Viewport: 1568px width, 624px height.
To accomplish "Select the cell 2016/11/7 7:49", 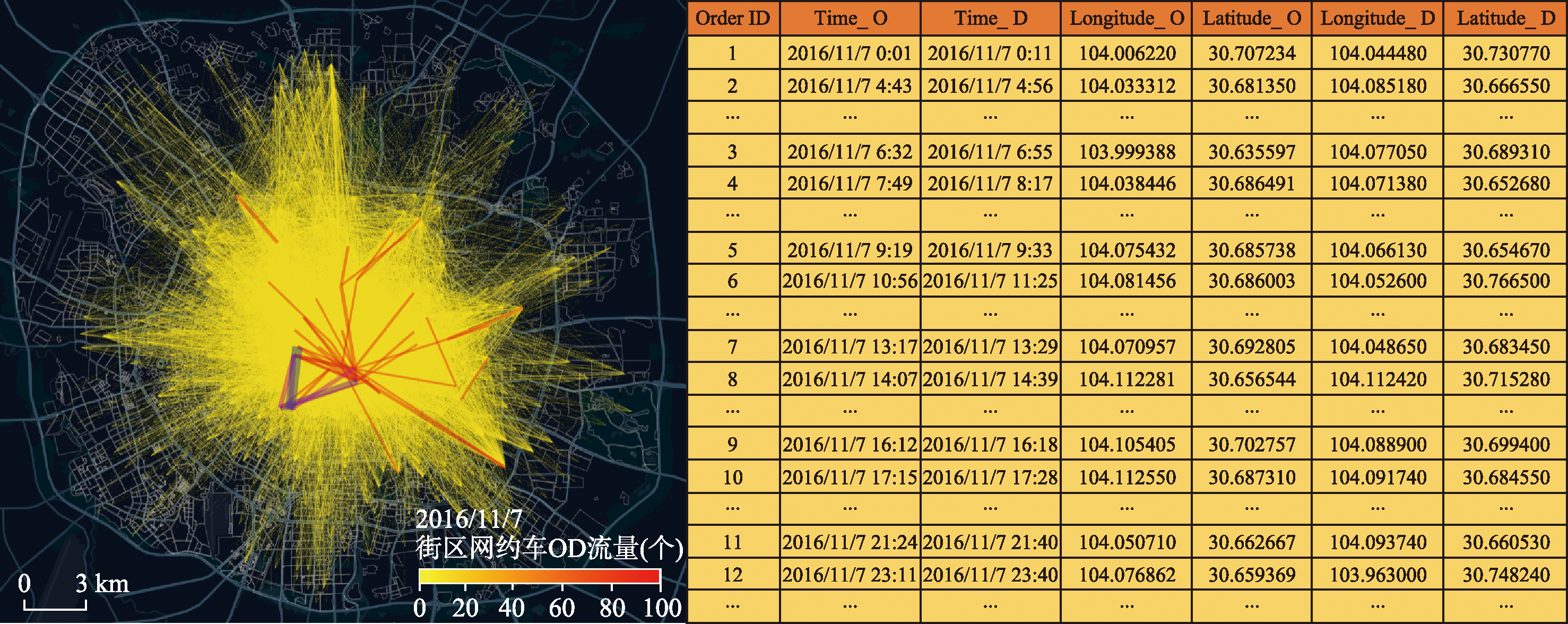I will tap(851, 183).
